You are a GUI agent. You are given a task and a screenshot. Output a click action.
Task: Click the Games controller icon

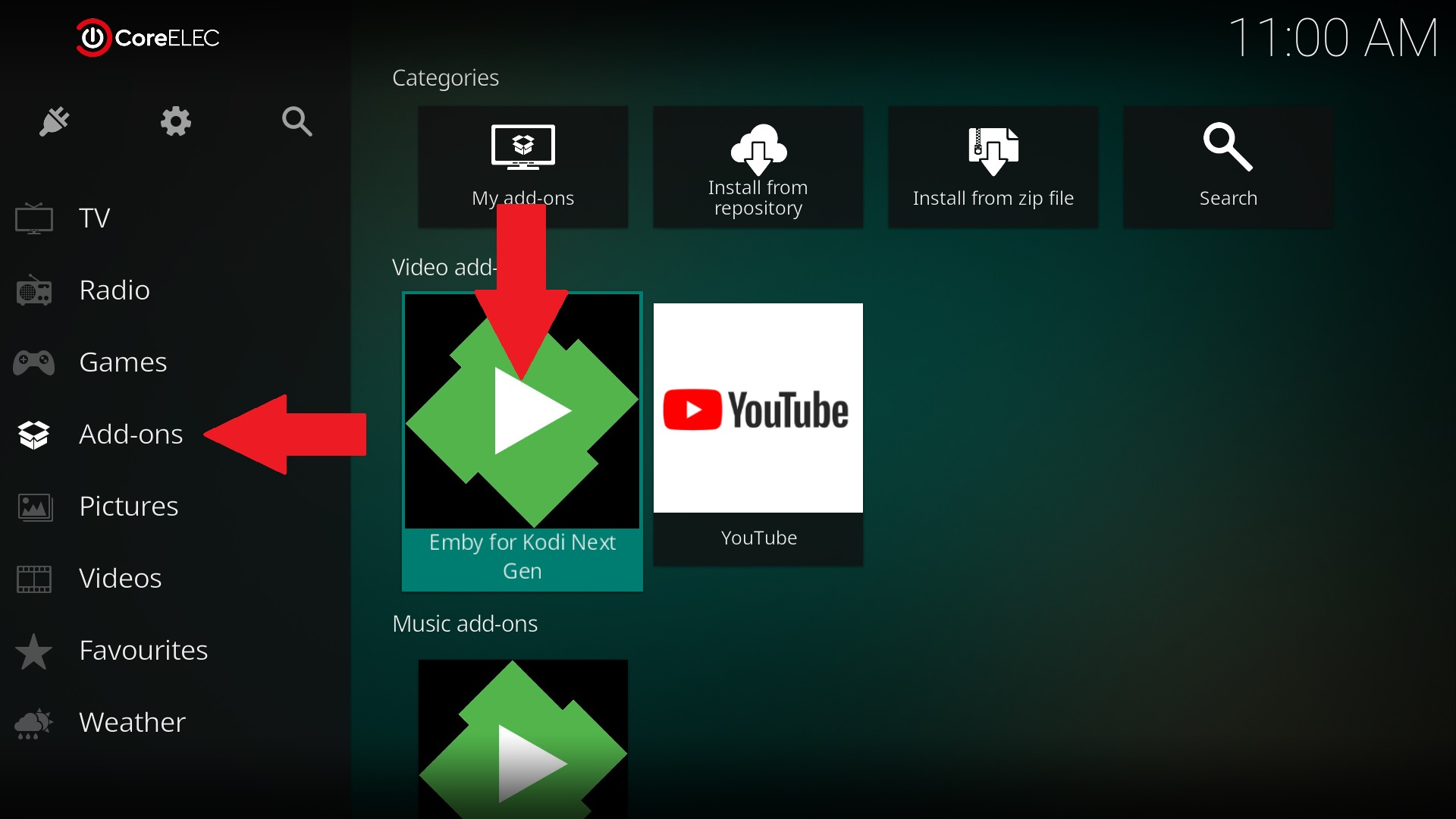click(34, 362)
